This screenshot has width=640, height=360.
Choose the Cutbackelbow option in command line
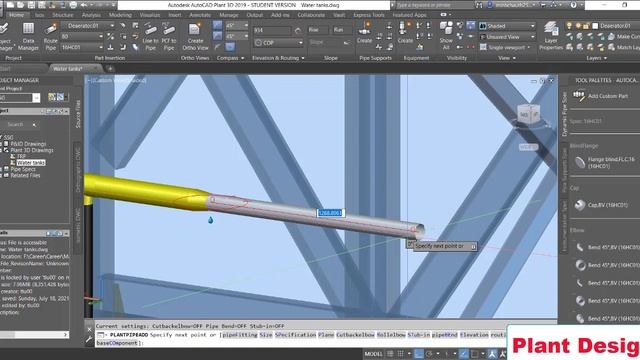tap(355, 335)
